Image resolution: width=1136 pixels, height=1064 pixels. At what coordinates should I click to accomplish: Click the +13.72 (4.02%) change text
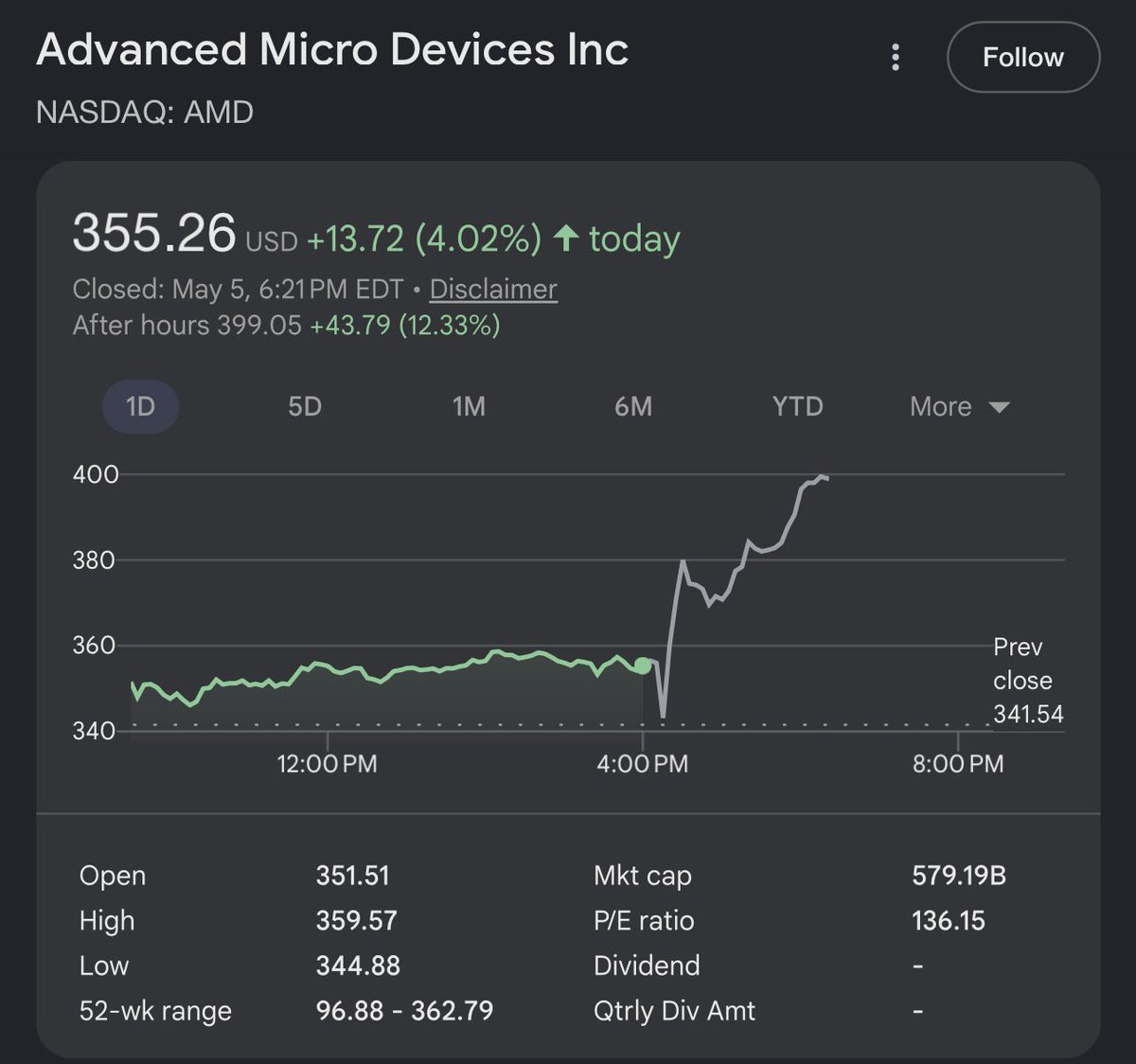pyautogui.click(x=424, y=239)
